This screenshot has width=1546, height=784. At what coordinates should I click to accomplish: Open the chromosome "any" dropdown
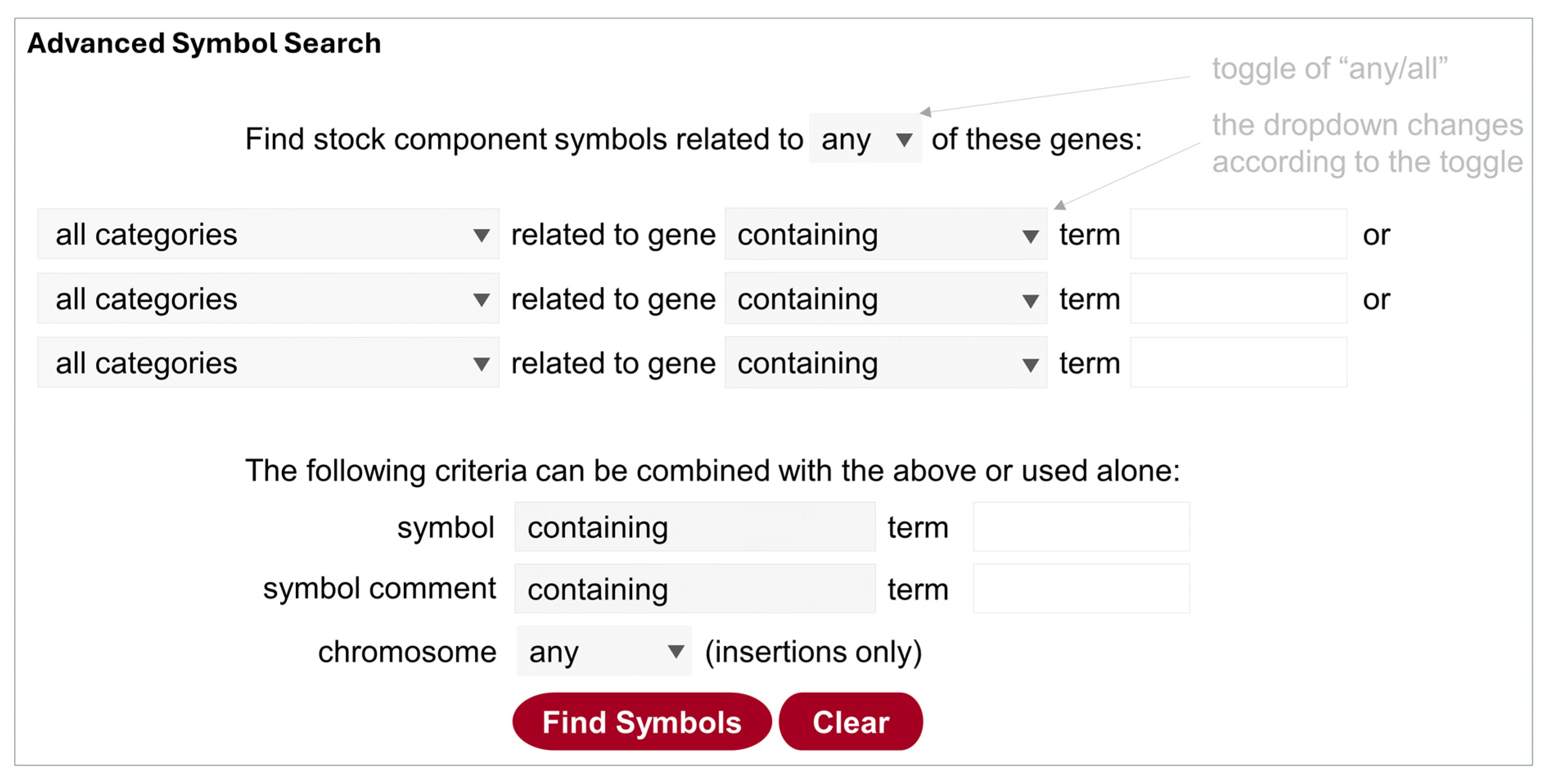603,651
